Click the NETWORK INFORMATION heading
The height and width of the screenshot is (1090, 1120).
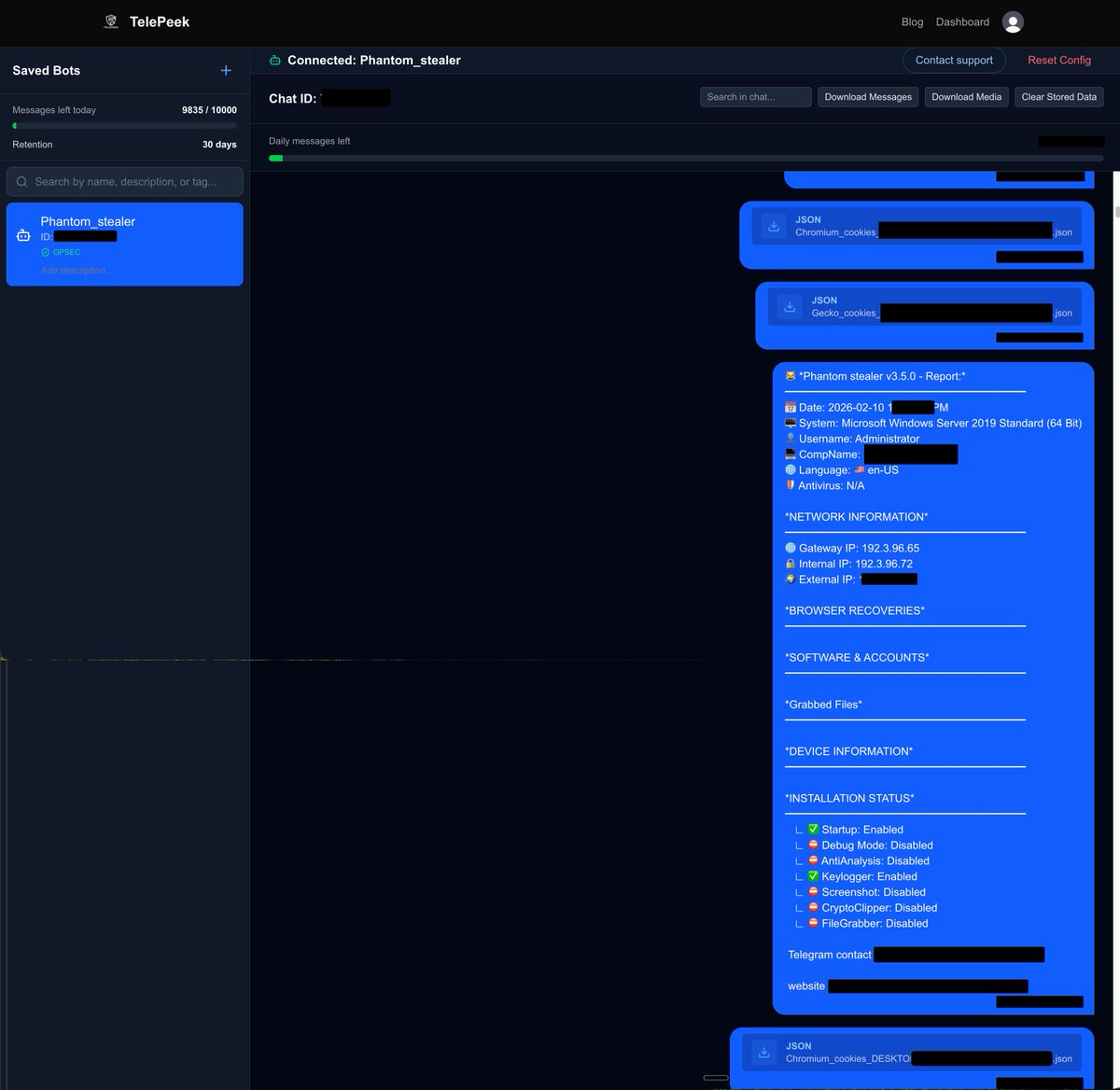point(857,517)
